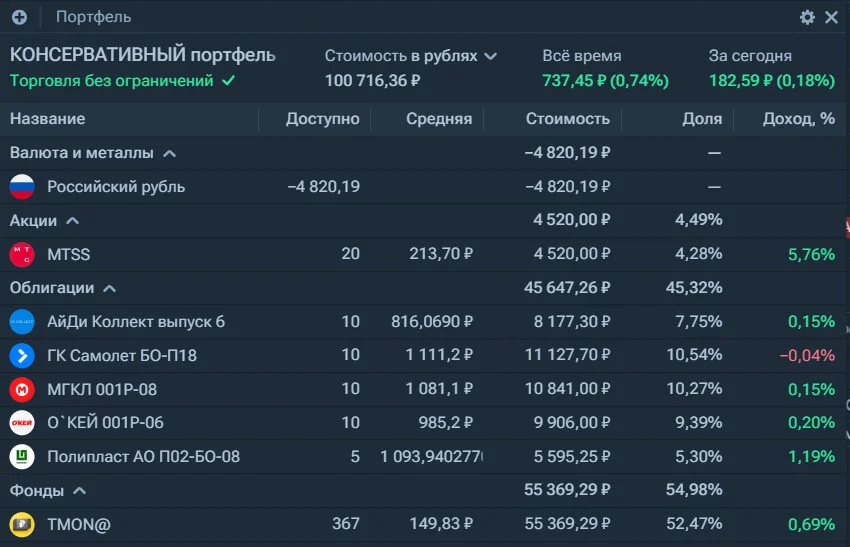Click the TMON@ fund icon
This screenshot has height=547, width=850.
[x=22, y=524]
